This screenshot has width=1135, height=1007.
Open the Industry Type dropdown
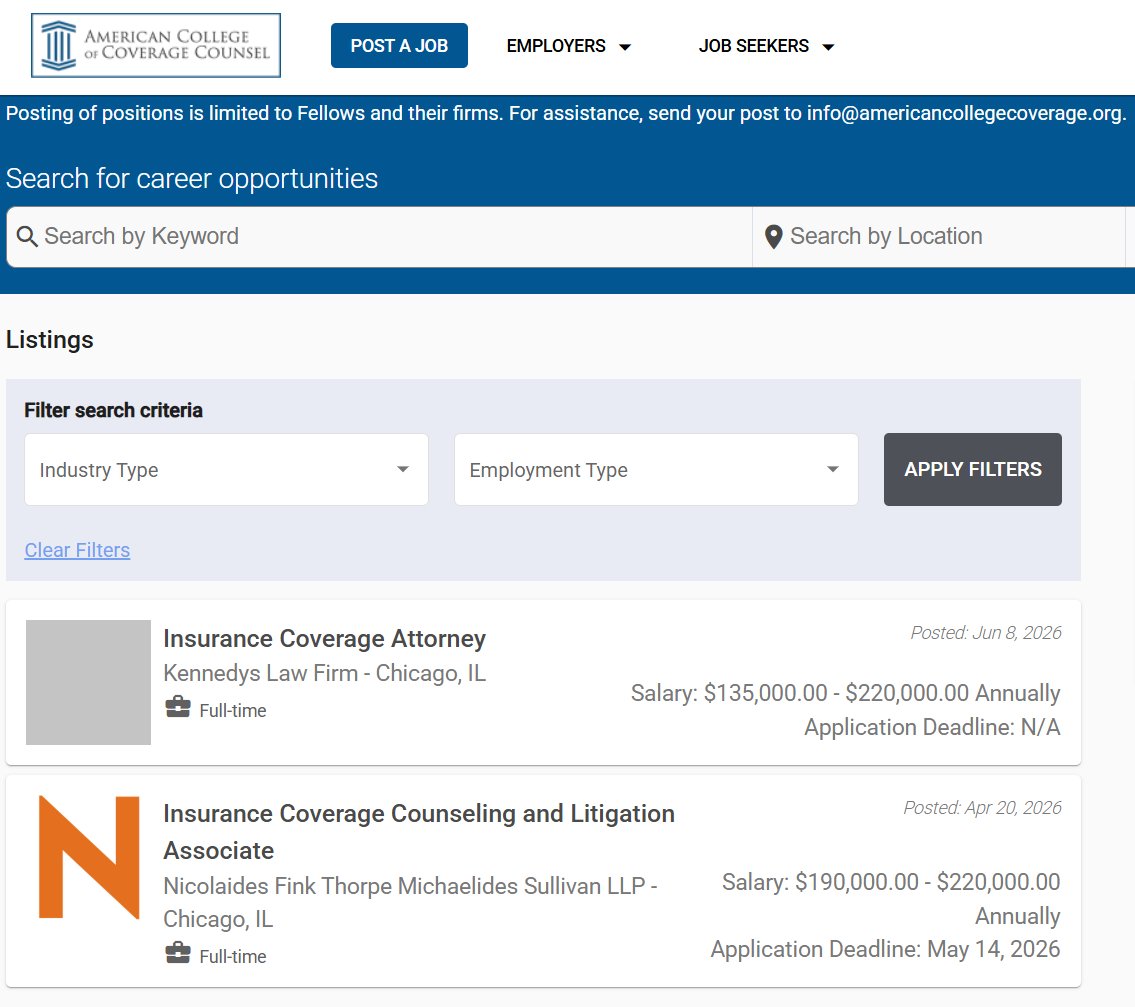227,470
